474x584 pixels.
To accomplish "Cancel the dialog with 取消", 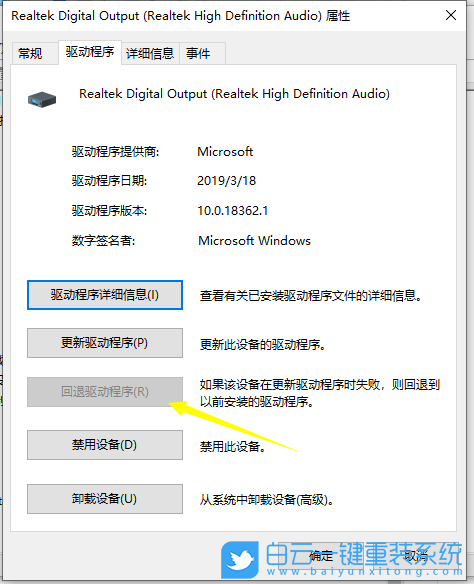I will click(x=415, y=556).
